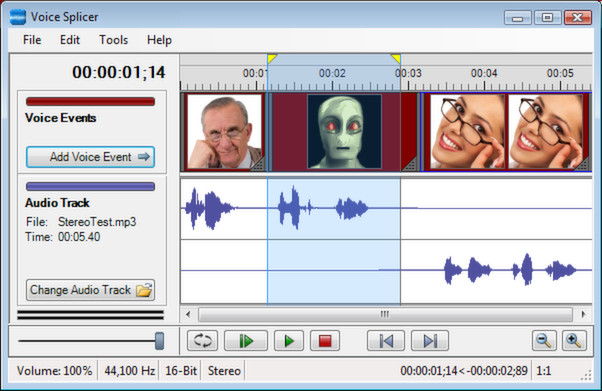
Task: Toggle the loop playback button
Action: tap(202, 340)
